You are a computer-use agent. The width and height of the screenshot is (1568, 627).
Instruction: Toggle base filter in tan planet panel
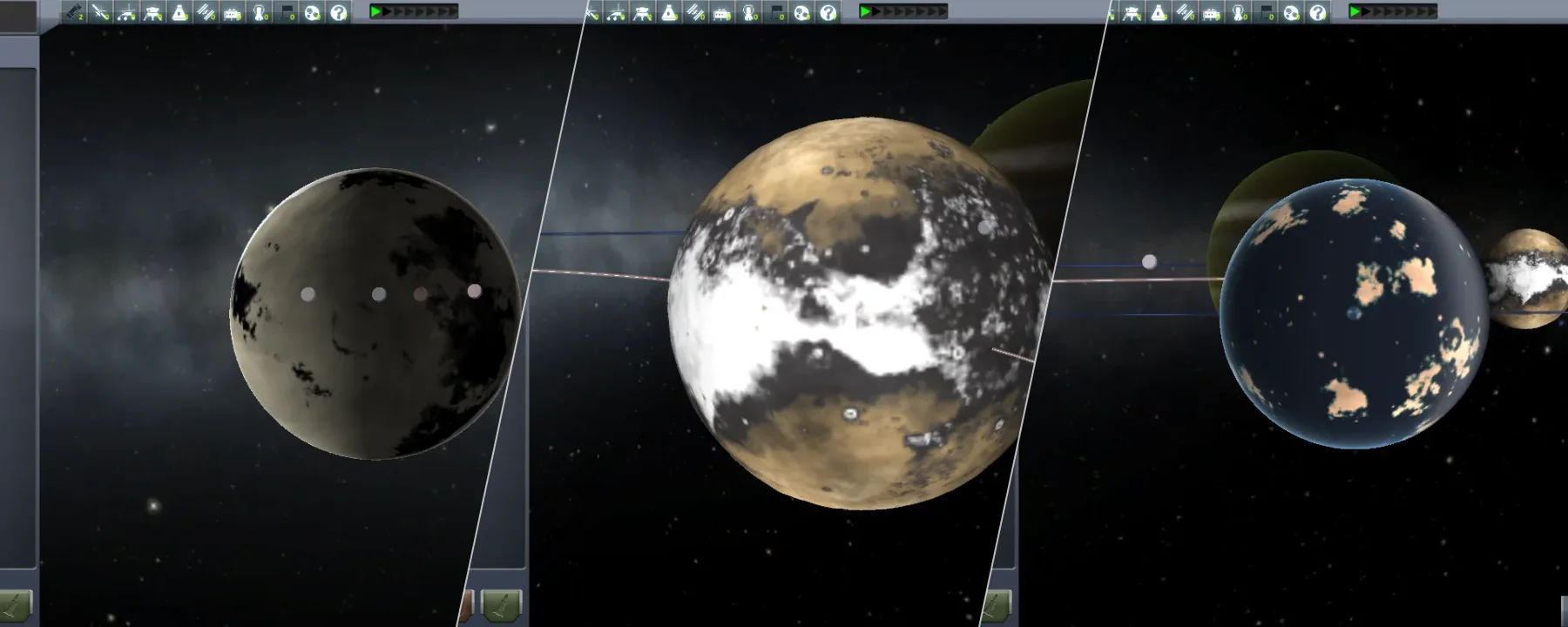tap(722, 12)
